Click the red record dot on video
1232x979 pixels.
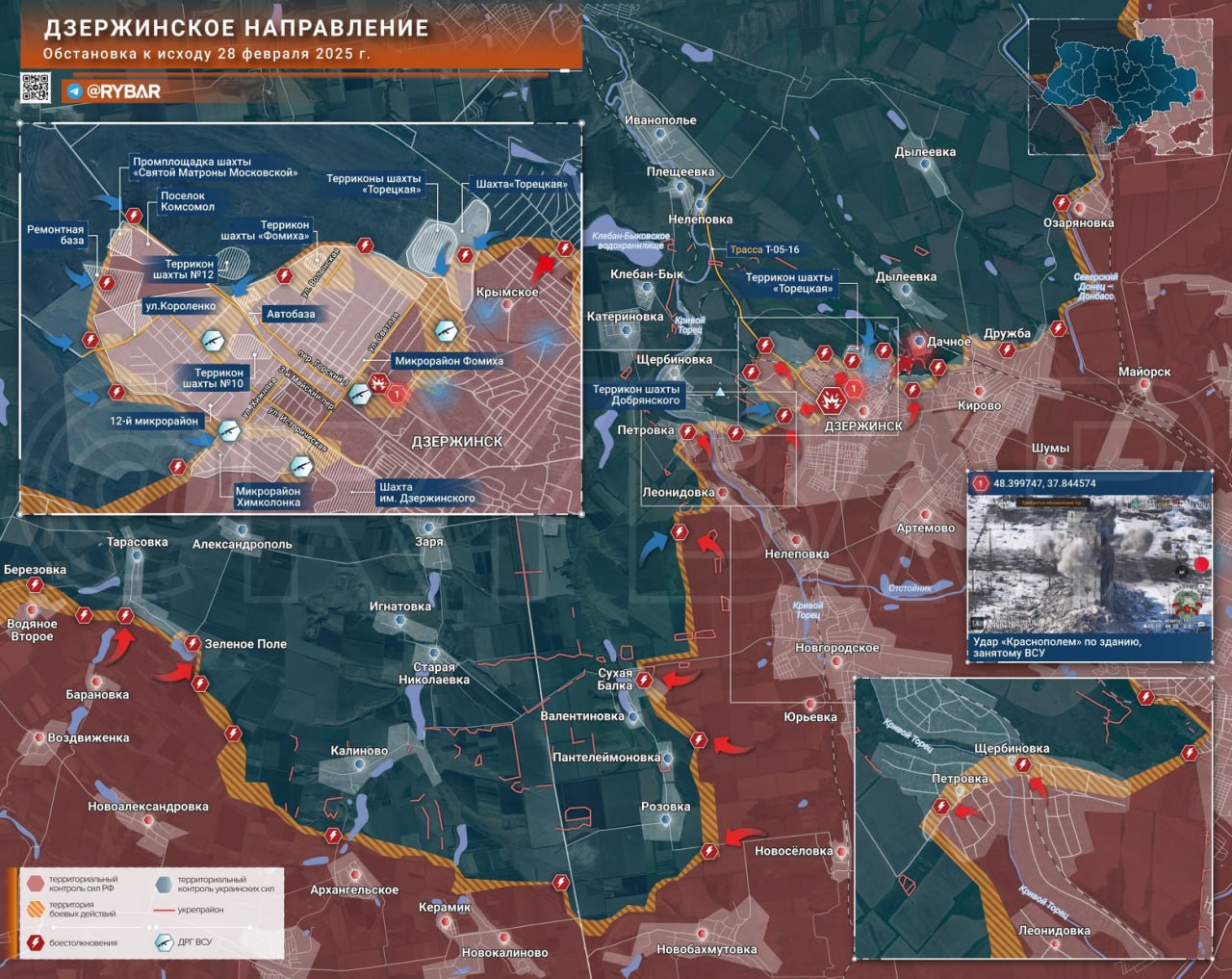coord(1201,564)
